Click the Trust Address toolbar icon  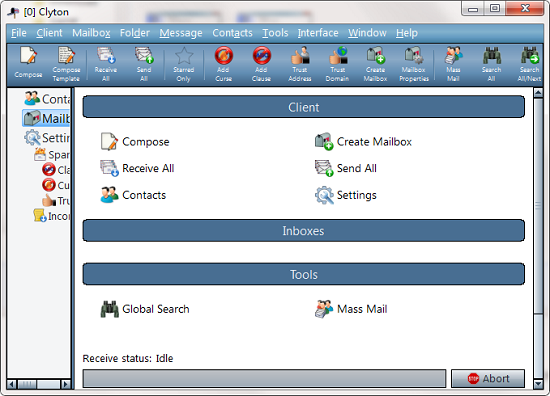[x=300, y=64]
